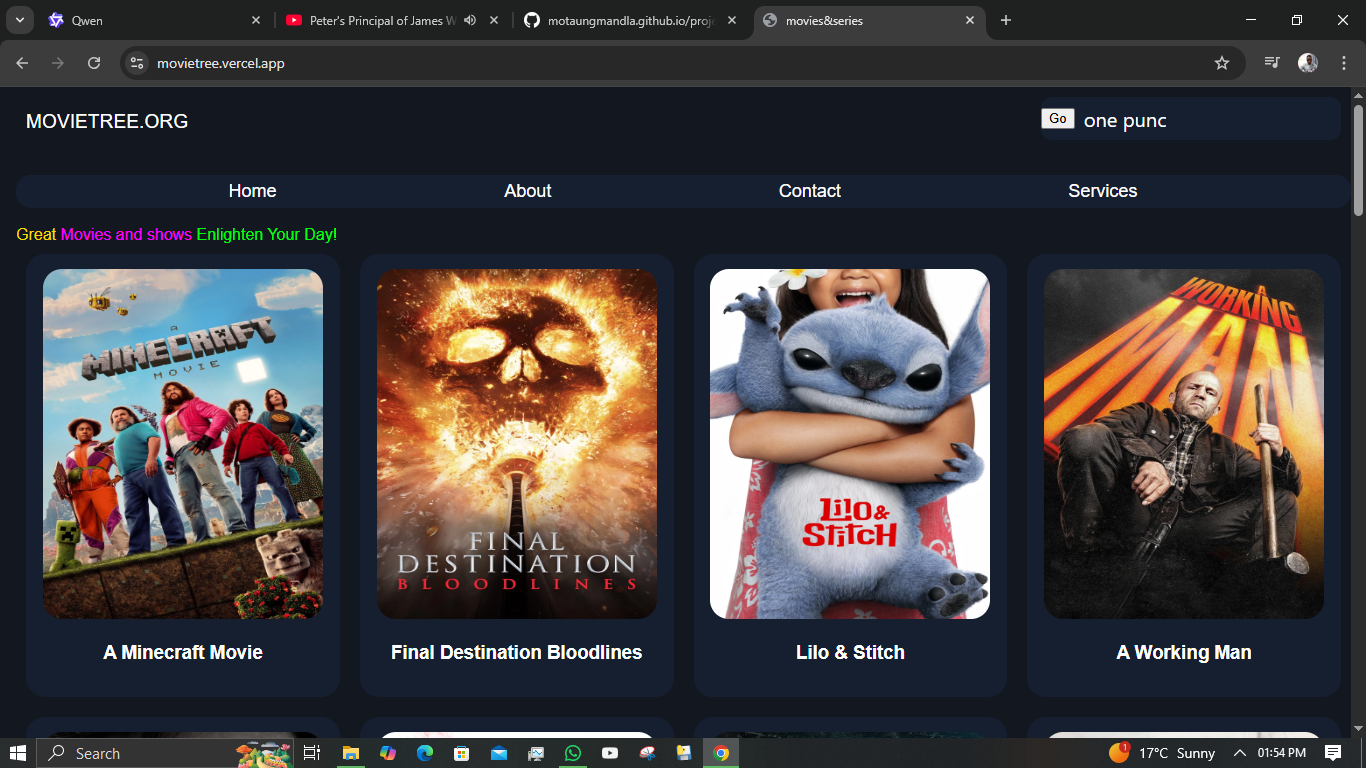Screen dimensions: 1366x768
Task: View site information icon in address bar
Action: pyautogui.click(x=138, y=63)
